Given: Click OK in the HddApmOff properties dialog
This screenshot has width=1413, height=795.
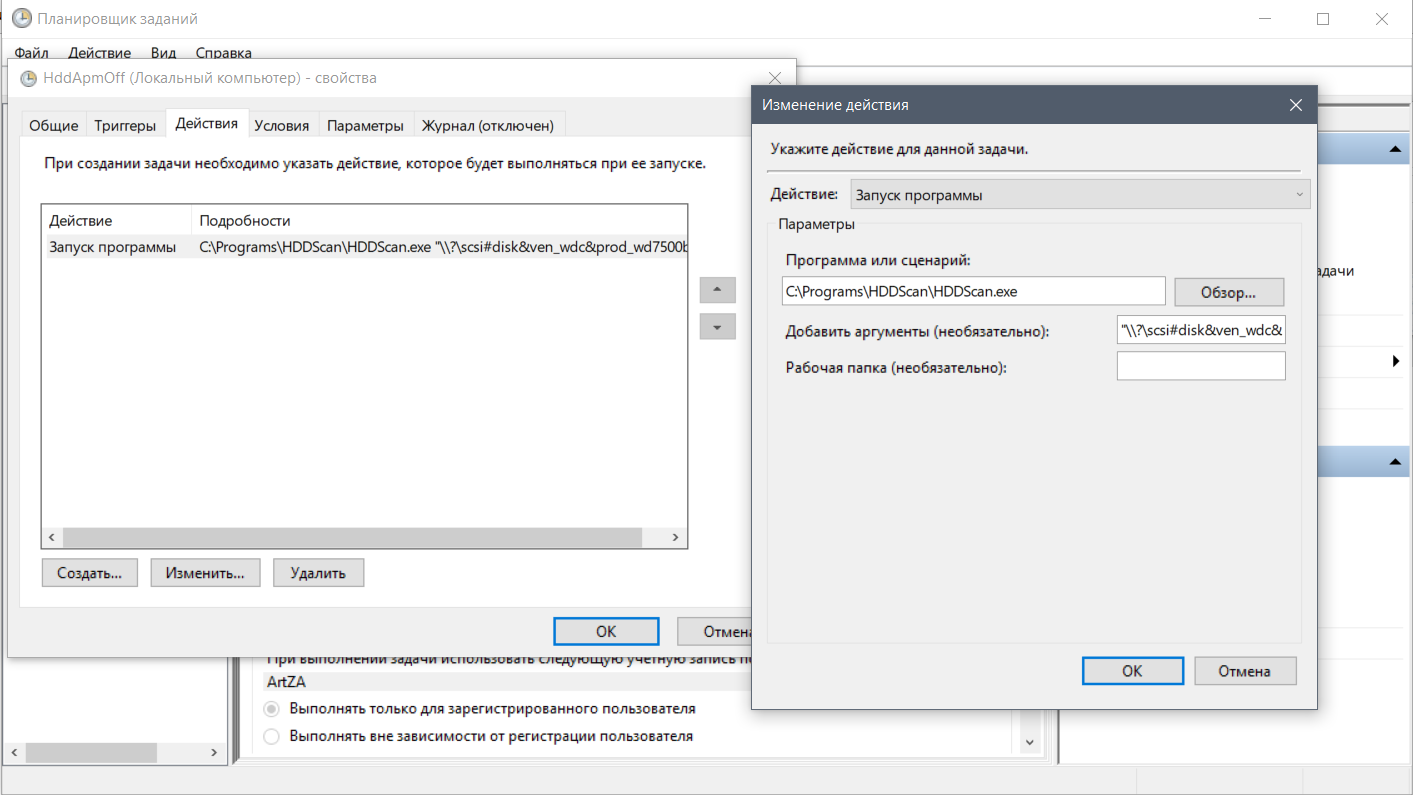Looking at the screenshot, I should click(606, 632).
